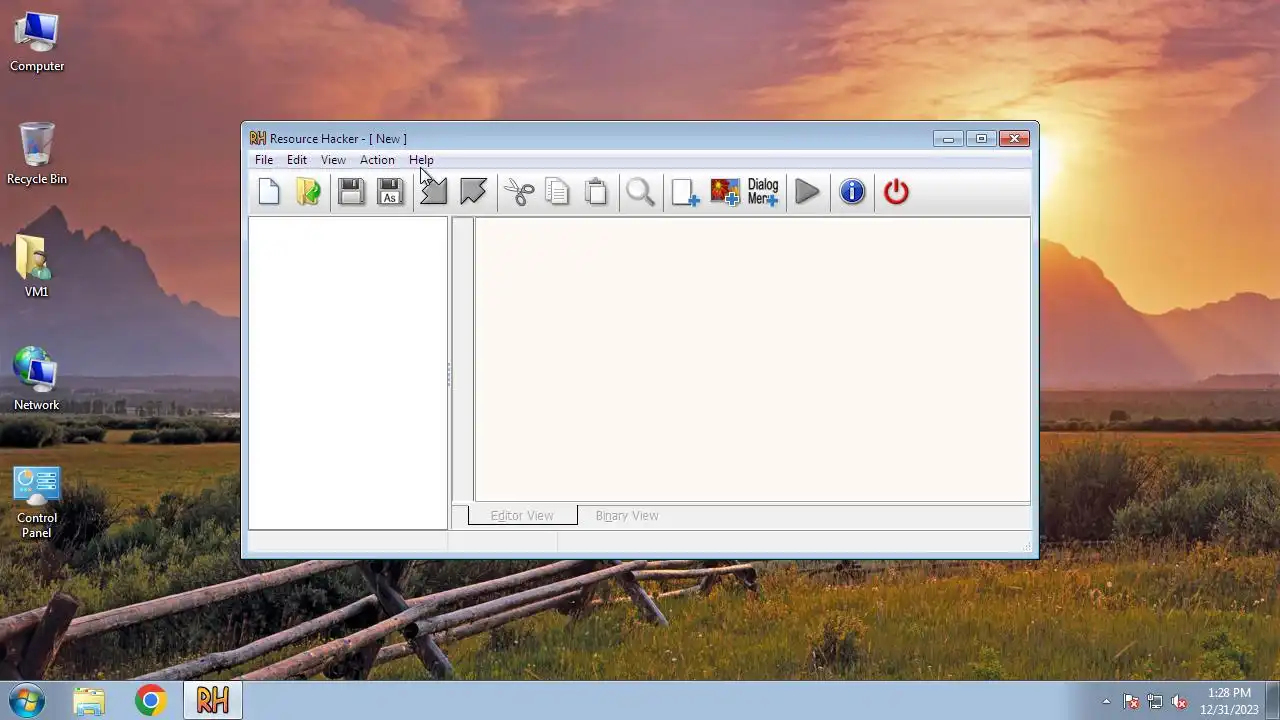
Task: Open the Edit menu
Action: click(x=297, y=160)
